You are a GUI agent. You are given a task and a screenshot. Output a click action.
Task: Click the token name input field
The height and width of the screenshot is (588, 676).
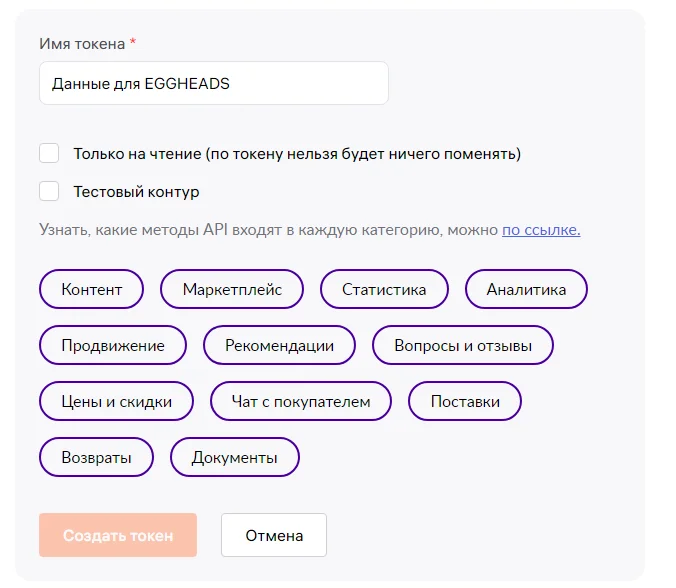pyautogui.click(x=214, y=83)
